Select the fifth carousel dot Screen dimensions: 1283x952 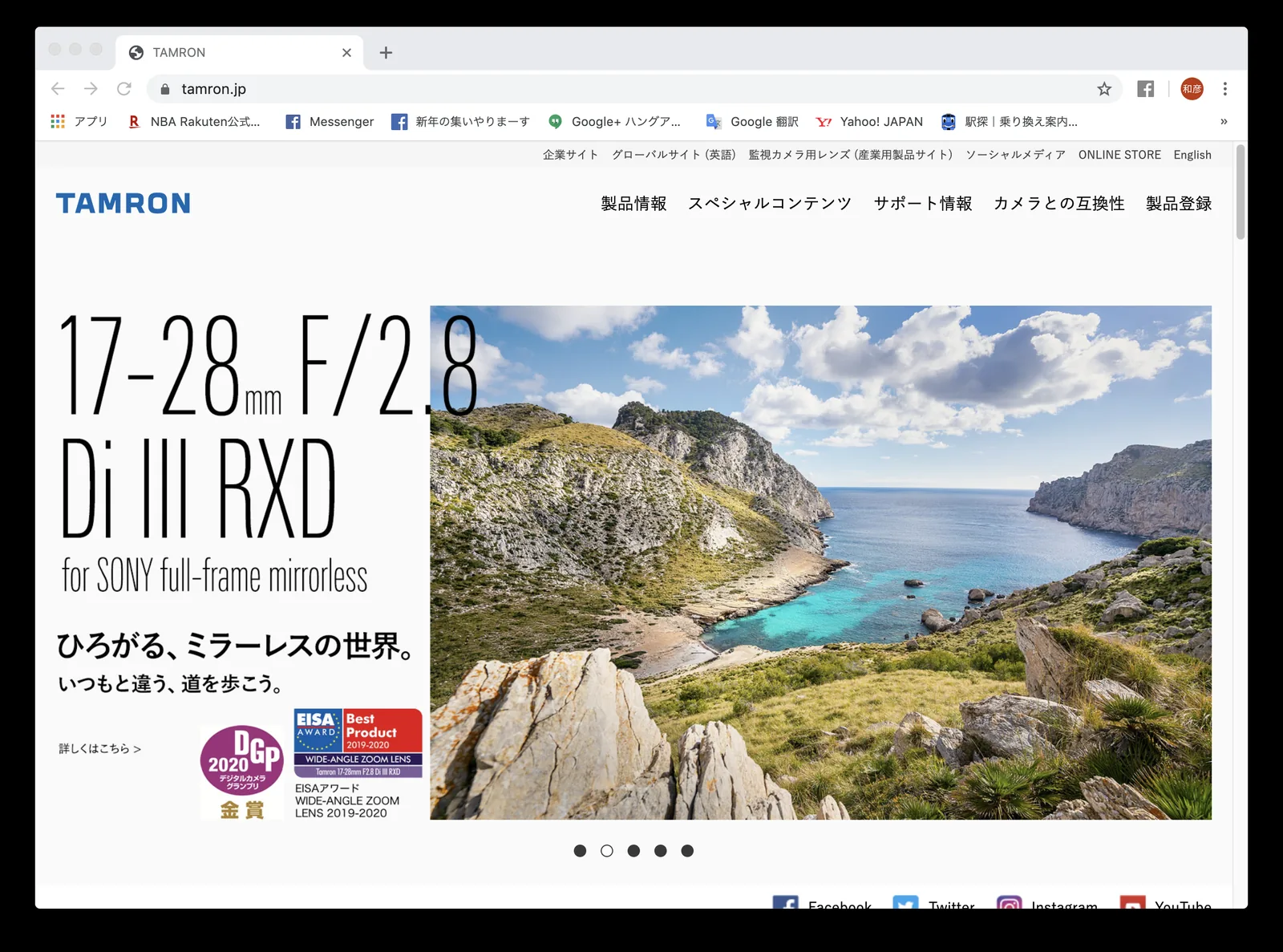687,851
